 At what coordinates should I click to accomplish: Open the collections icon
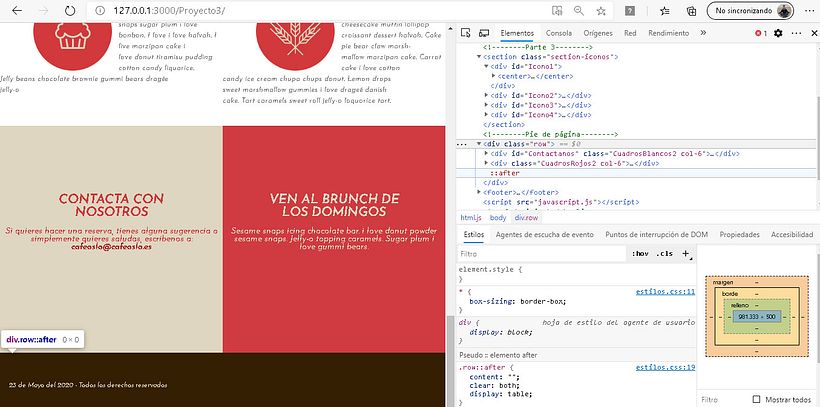(691, 10)
